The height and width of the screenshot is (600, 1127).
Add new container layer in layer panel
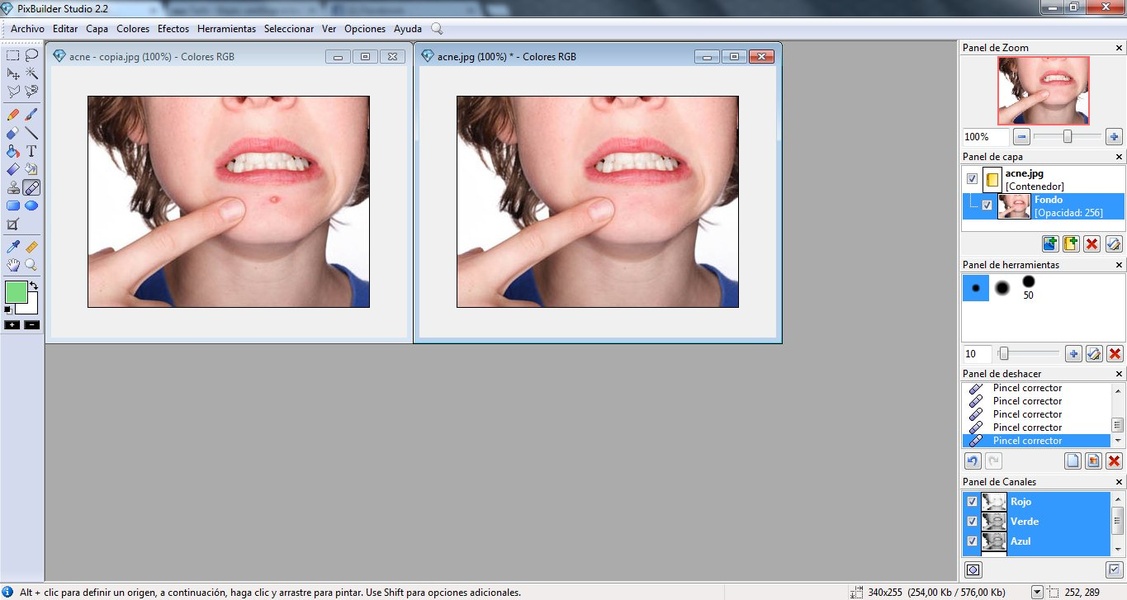pos(1071,244)
